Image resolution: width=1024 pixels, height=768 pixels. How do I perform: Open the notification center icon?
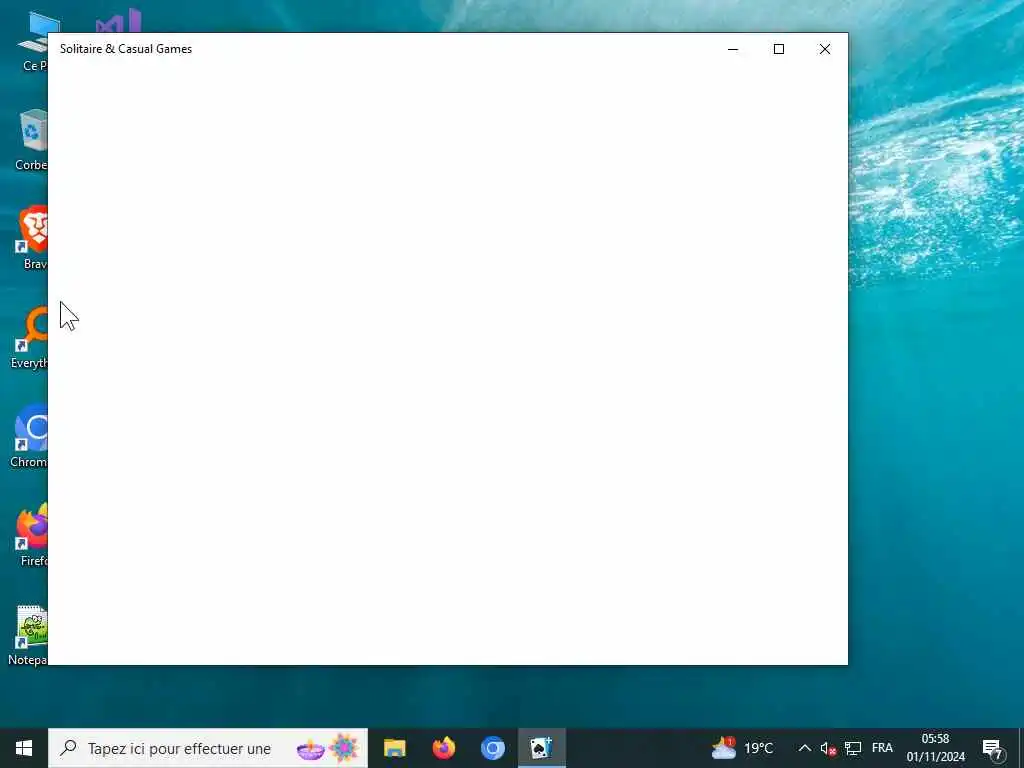coord(993,748)
